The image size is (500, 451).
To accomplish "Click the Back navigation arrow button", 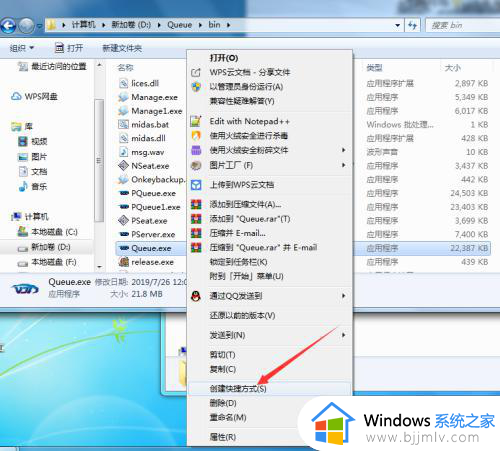I will click(9, 25).
